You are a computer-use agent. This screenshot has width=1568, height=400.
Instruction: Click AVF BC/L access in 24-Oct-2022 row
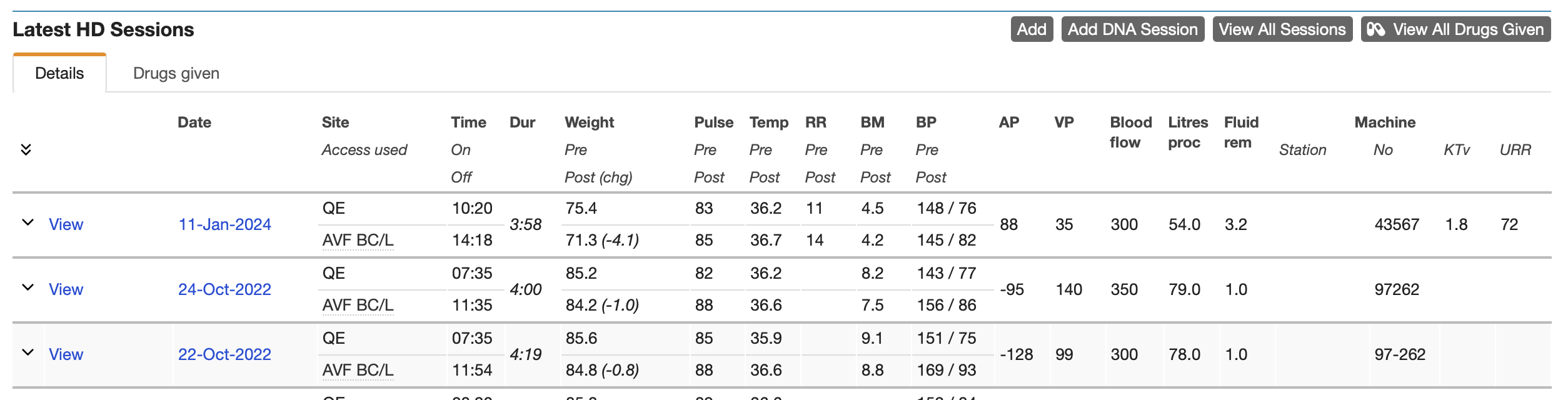[358, 305]
